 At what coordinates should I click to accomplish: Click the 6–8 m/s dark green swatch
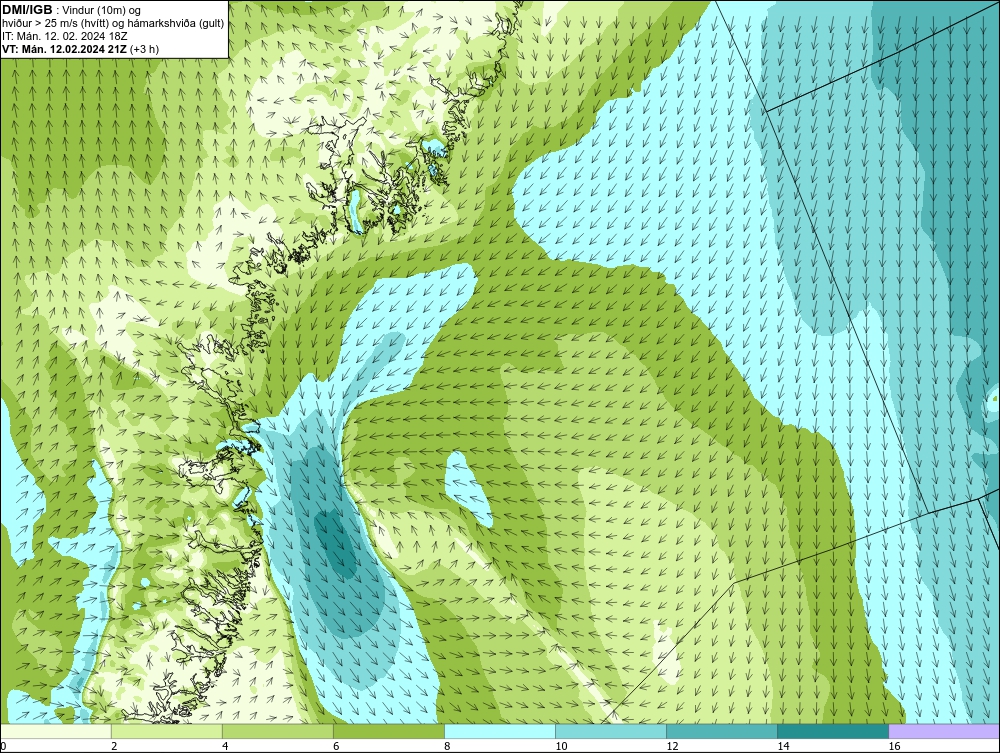point(388,731)
